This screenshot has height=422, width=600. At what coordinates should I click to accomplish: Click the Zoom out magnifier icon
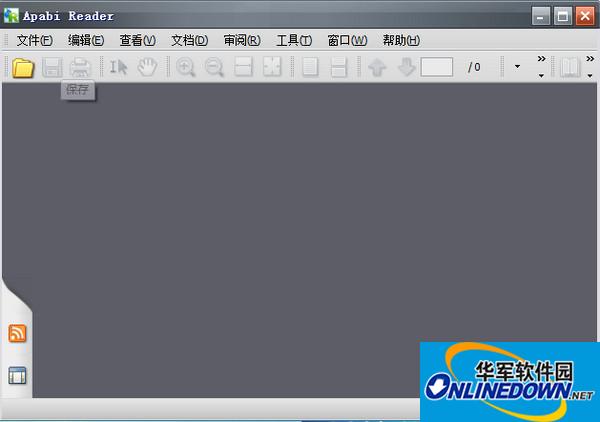(214, 67)
